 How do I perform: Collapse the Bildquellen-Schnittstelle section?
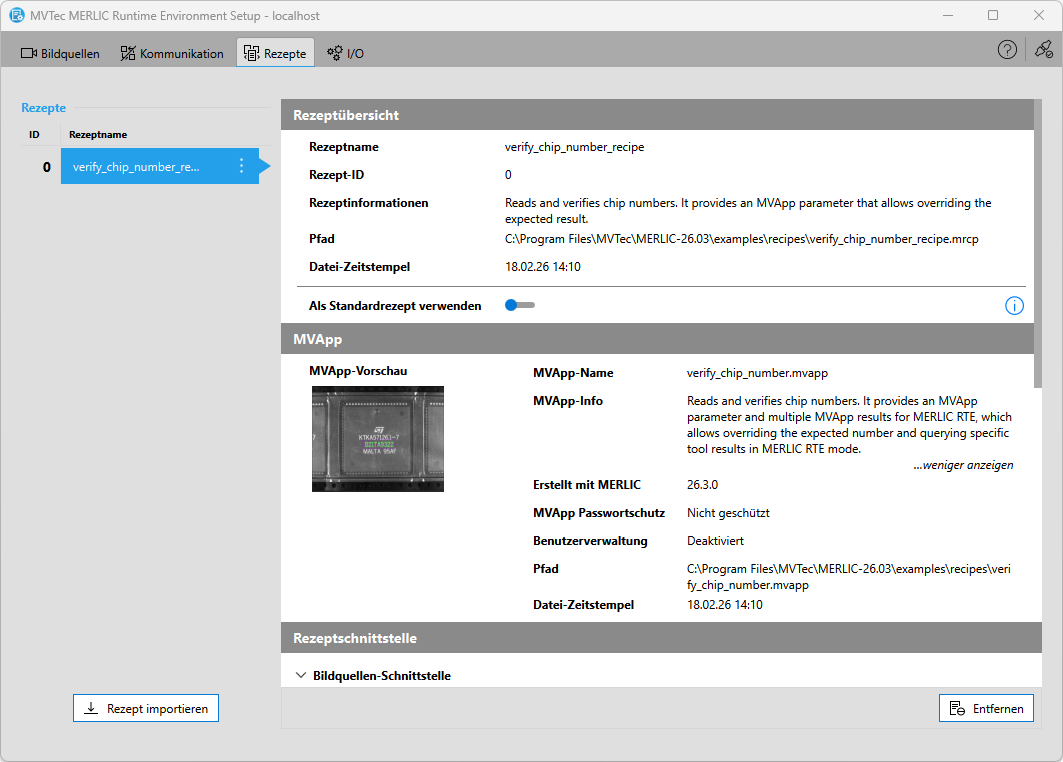coord(301,676)
